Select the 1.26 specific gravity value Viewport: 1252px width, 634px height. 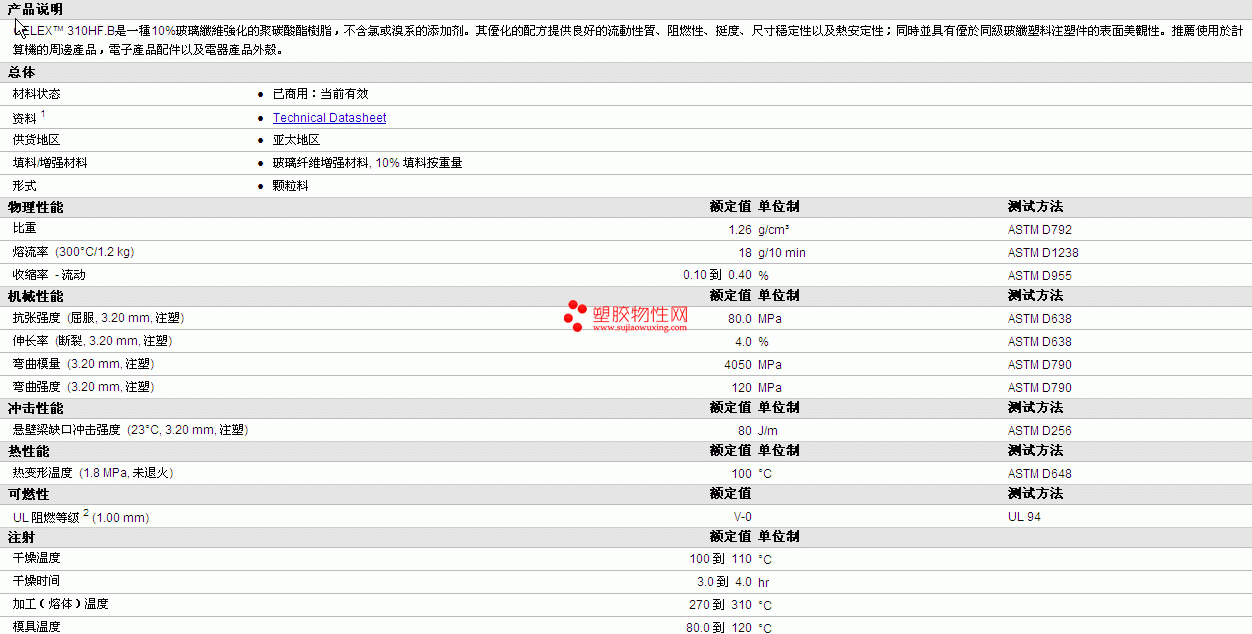click(x=740, y=230)
